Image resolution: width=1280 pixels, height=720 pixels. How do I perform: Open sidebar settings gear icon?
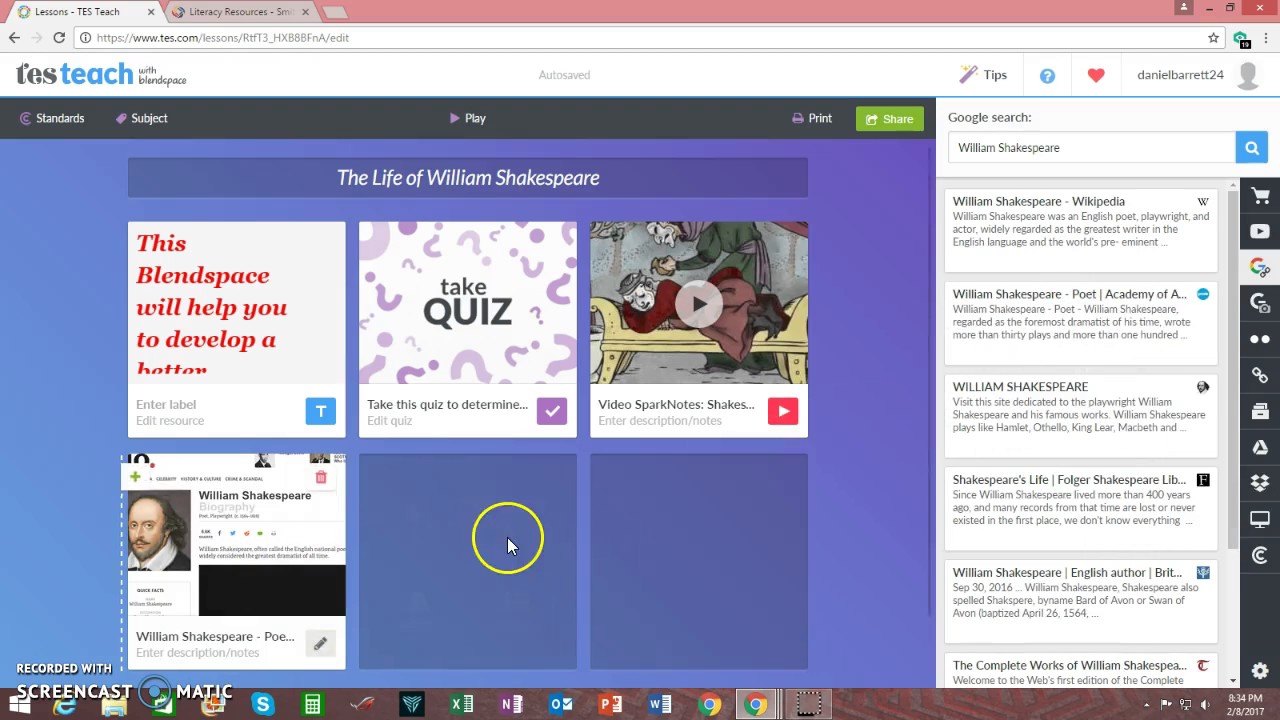point(1260,671)
